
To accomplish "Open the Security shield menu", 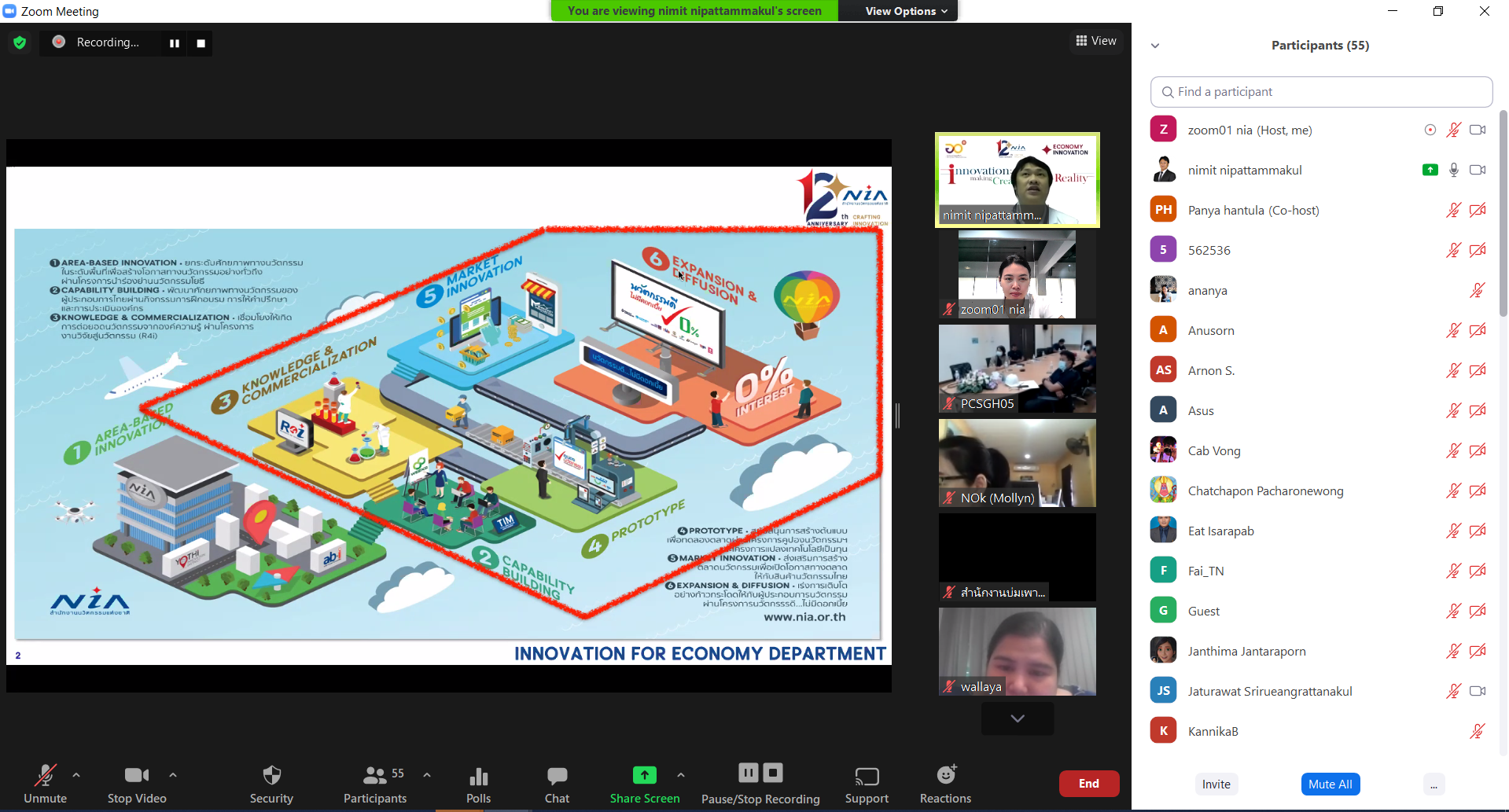I will tap(271, 775).
